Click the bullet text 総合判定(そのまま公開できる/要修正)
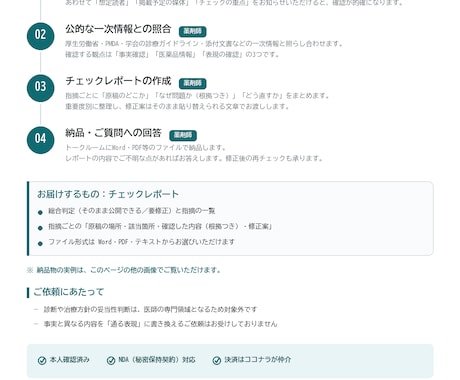The height and width of the screenshot is (380, 460). pyautogui.click(x=132, y=211)
